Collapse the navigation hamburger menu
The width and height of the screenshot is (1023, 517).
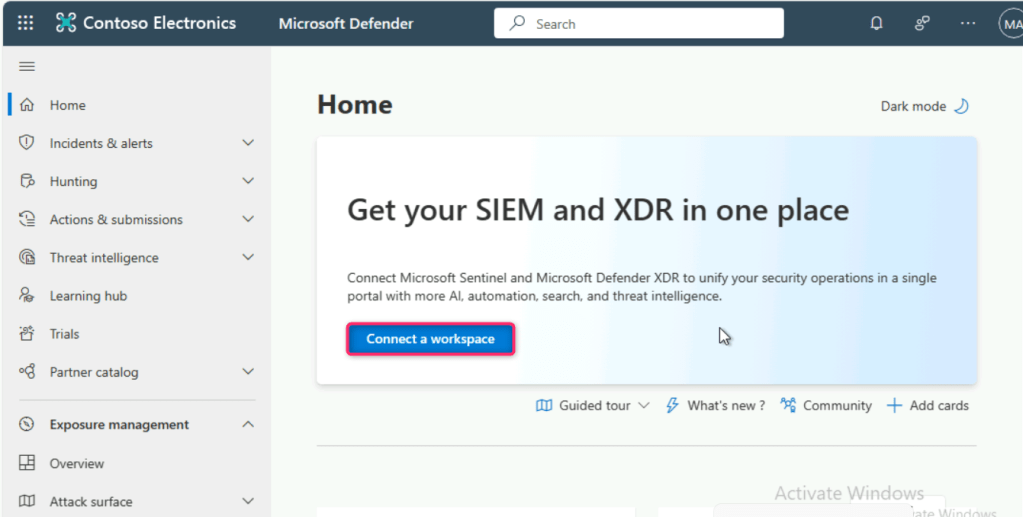(27, 67)
